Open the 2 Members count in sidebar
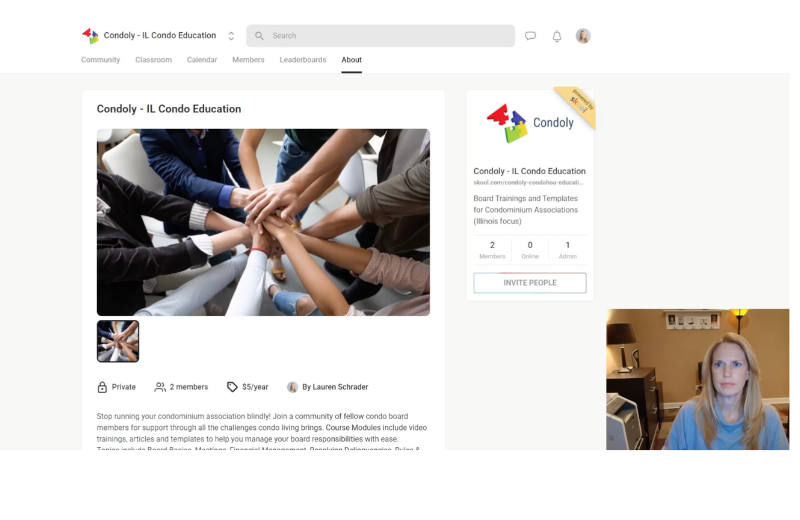This screenshot has height=520, width=800. click(492, 250)
